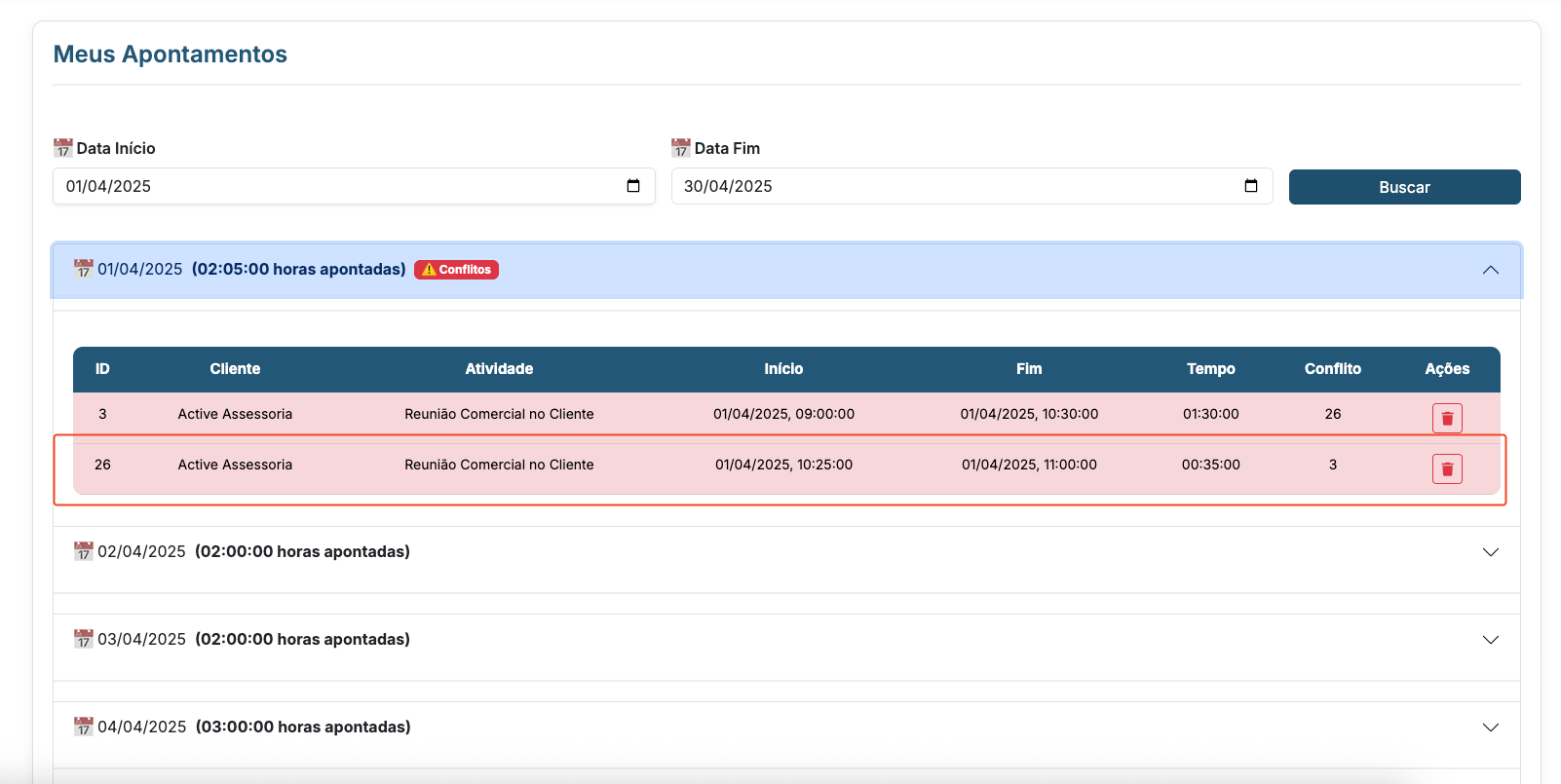Delete appointment ID 26 with trash icon

[1447, 469]
